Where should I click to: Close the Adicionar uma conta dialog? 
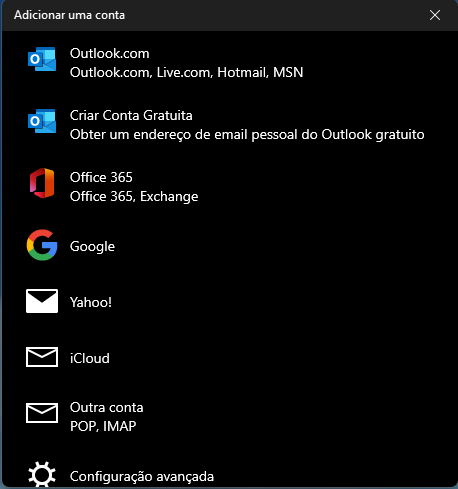pyautogui.click(x=435, y=15)
